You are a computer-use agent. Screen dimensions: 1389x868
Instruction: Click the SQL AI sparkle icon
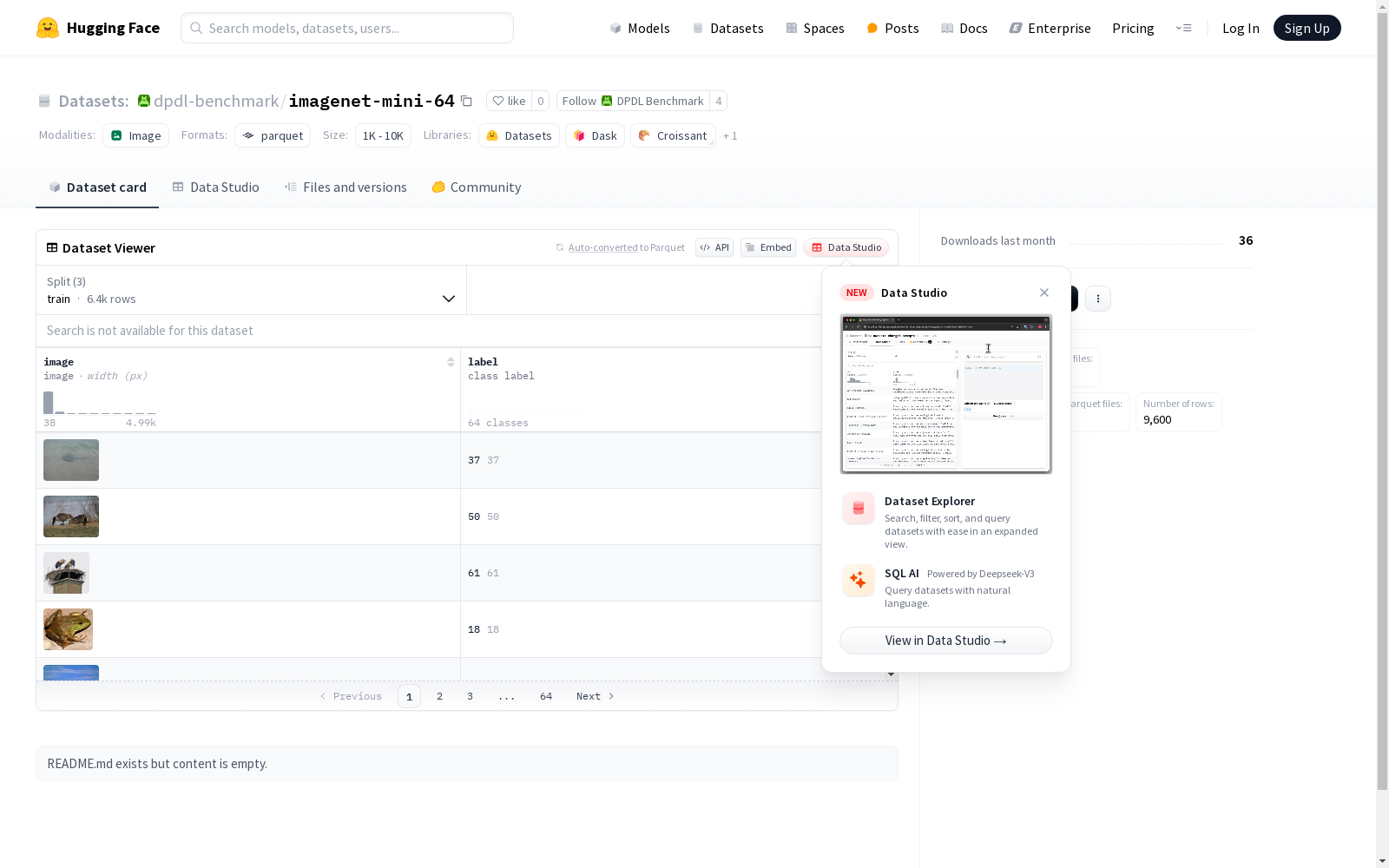pyautogui.click(x=859, y=580)
